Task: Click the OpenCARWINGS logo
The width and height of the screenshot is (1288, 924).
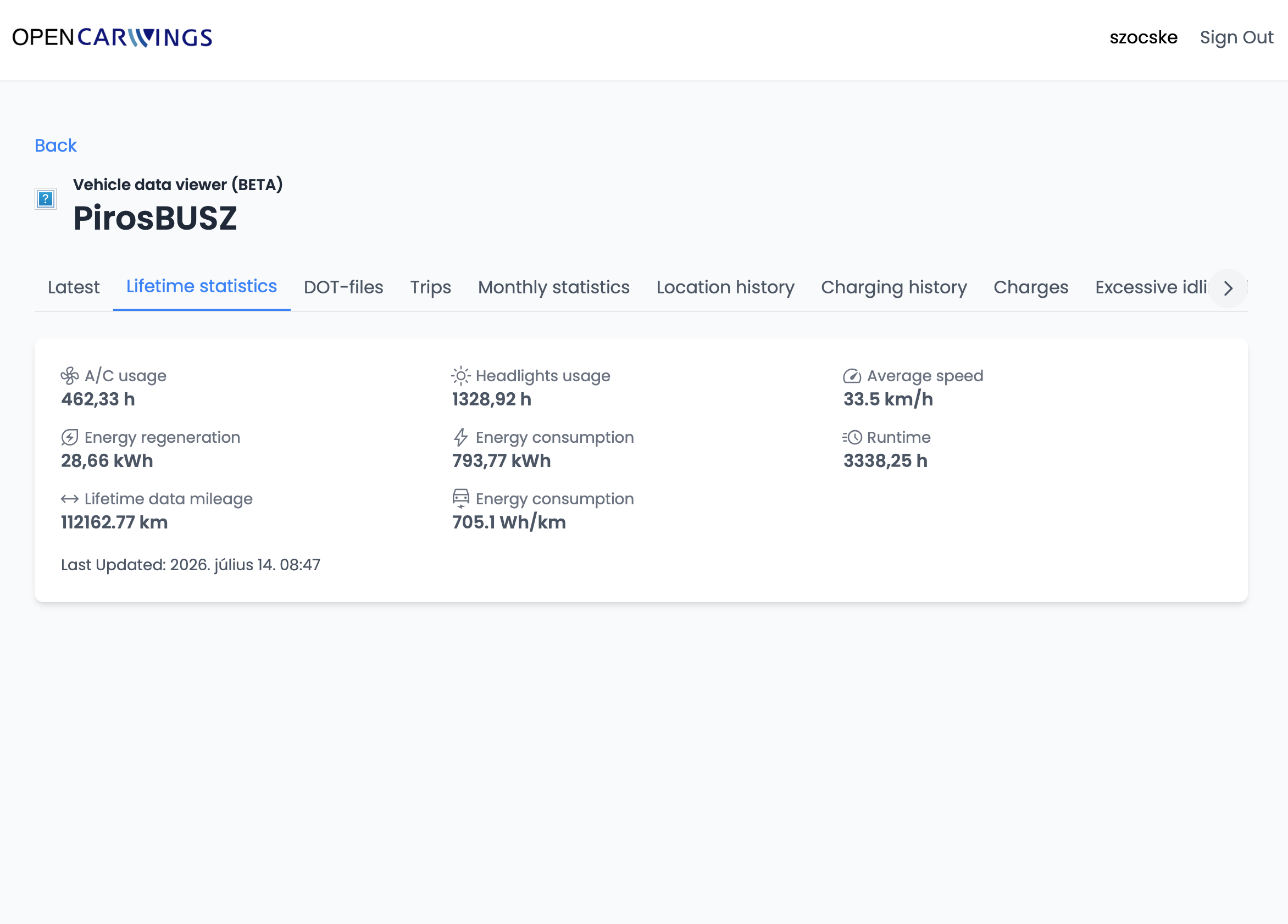Action: coord(113,37)
